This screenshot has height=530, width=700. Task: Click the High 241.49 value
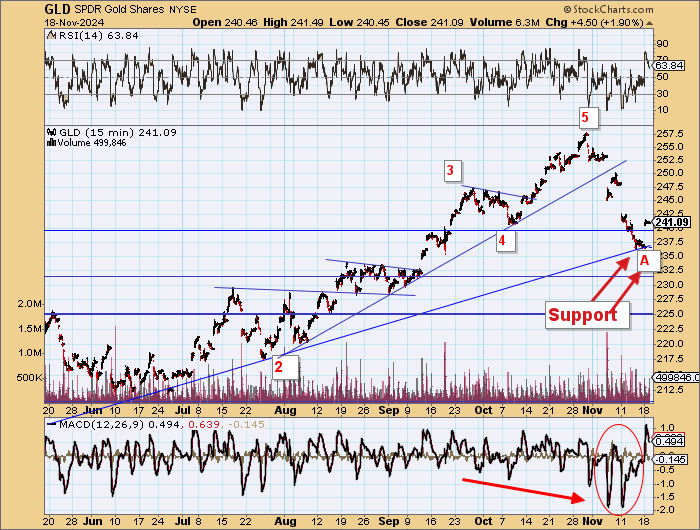pyautogui.click(x=293, y=22)
